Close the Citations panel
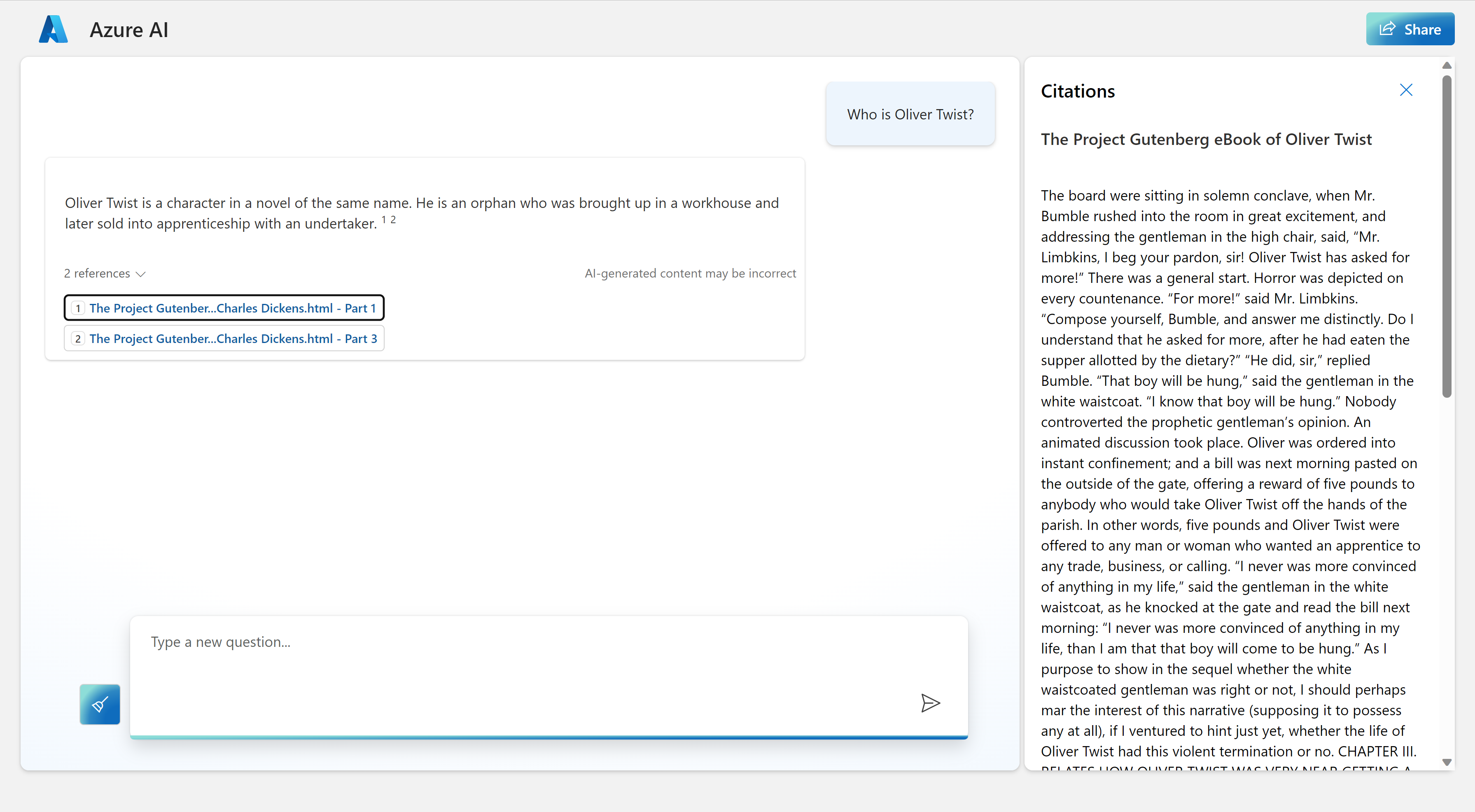Screen dimensions: 1475x812 (x=1406, y=90)
